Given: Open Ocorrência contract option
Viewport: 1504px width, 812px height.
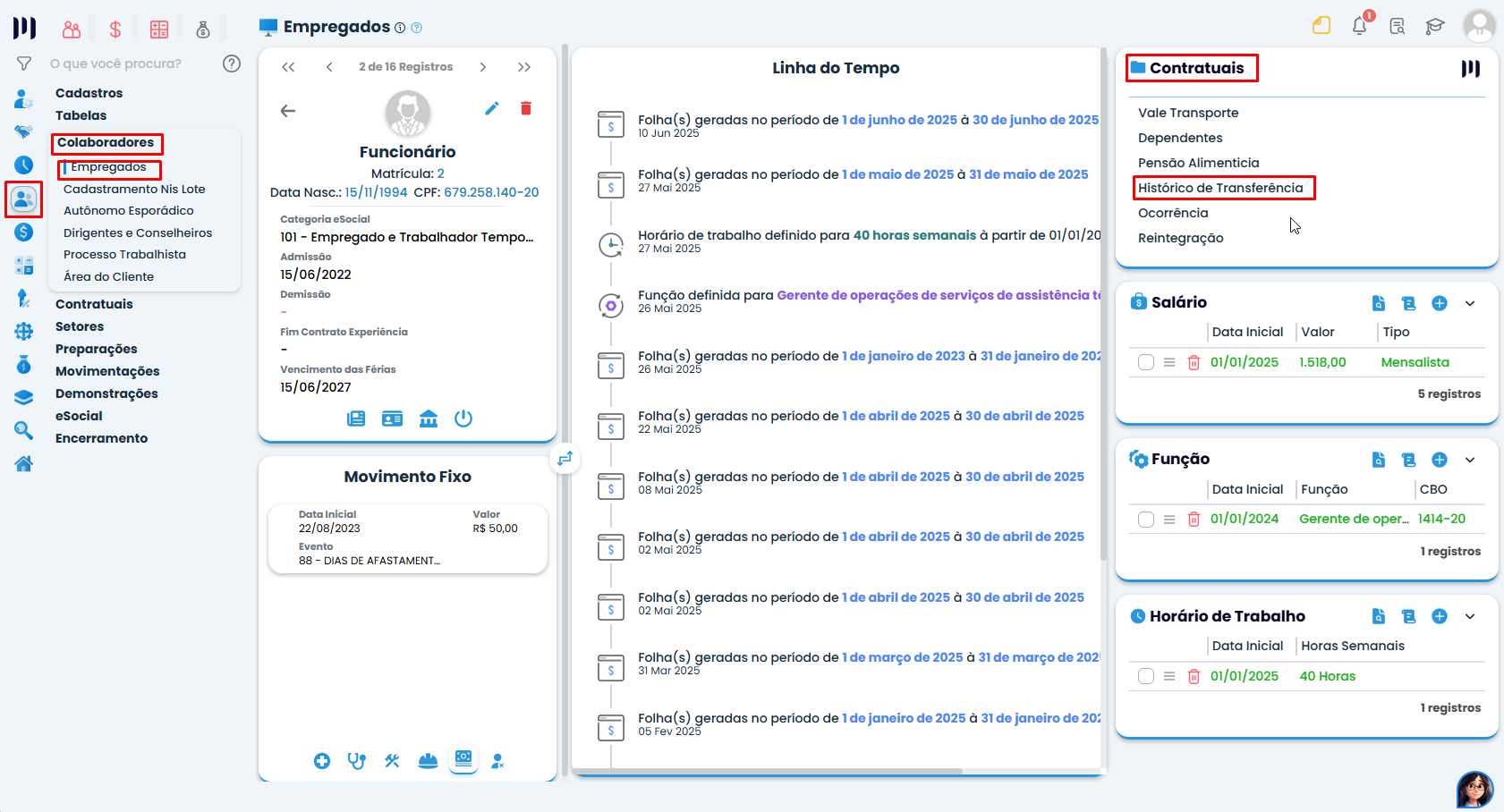Looking at the screenshot, I should click(x=1173, y=213).
